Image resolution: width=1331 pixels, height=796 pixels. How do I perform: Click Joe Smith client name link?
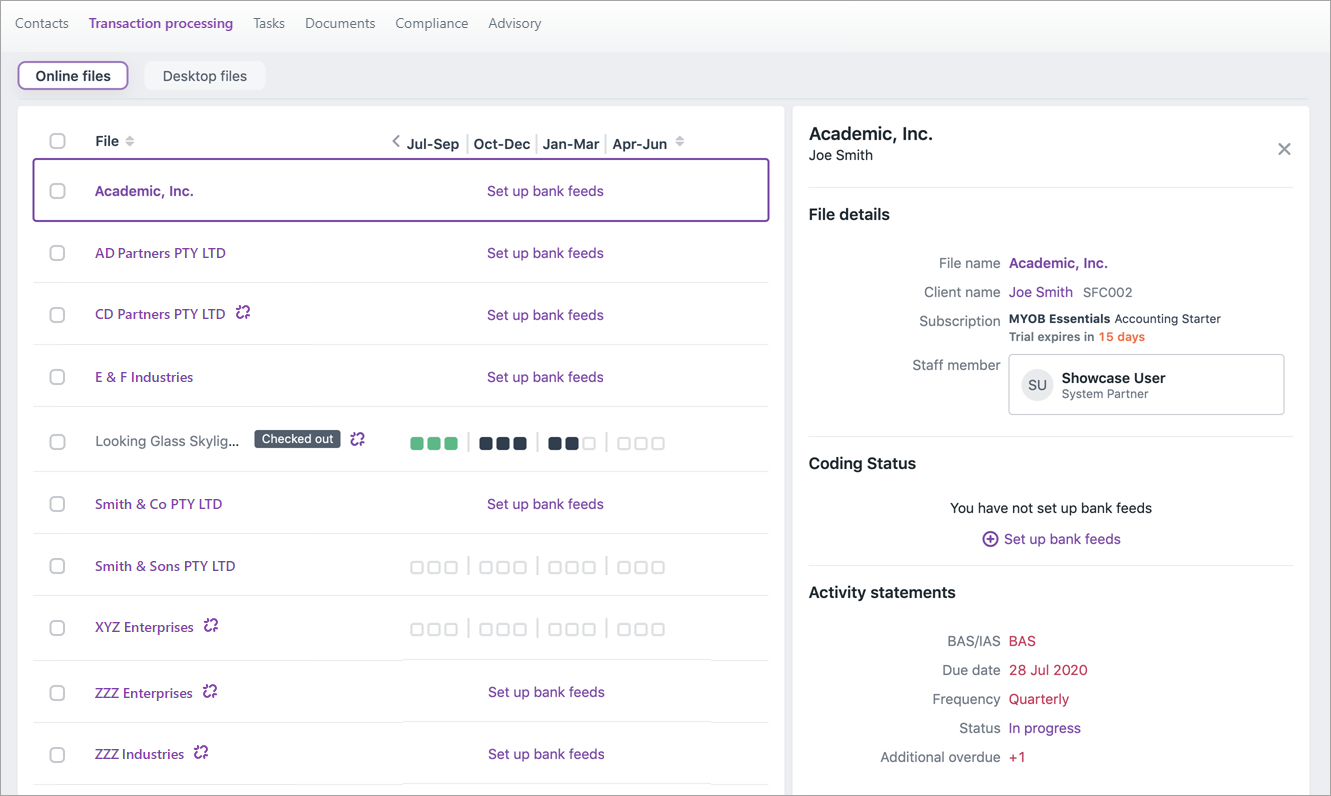click(1040, 292)
